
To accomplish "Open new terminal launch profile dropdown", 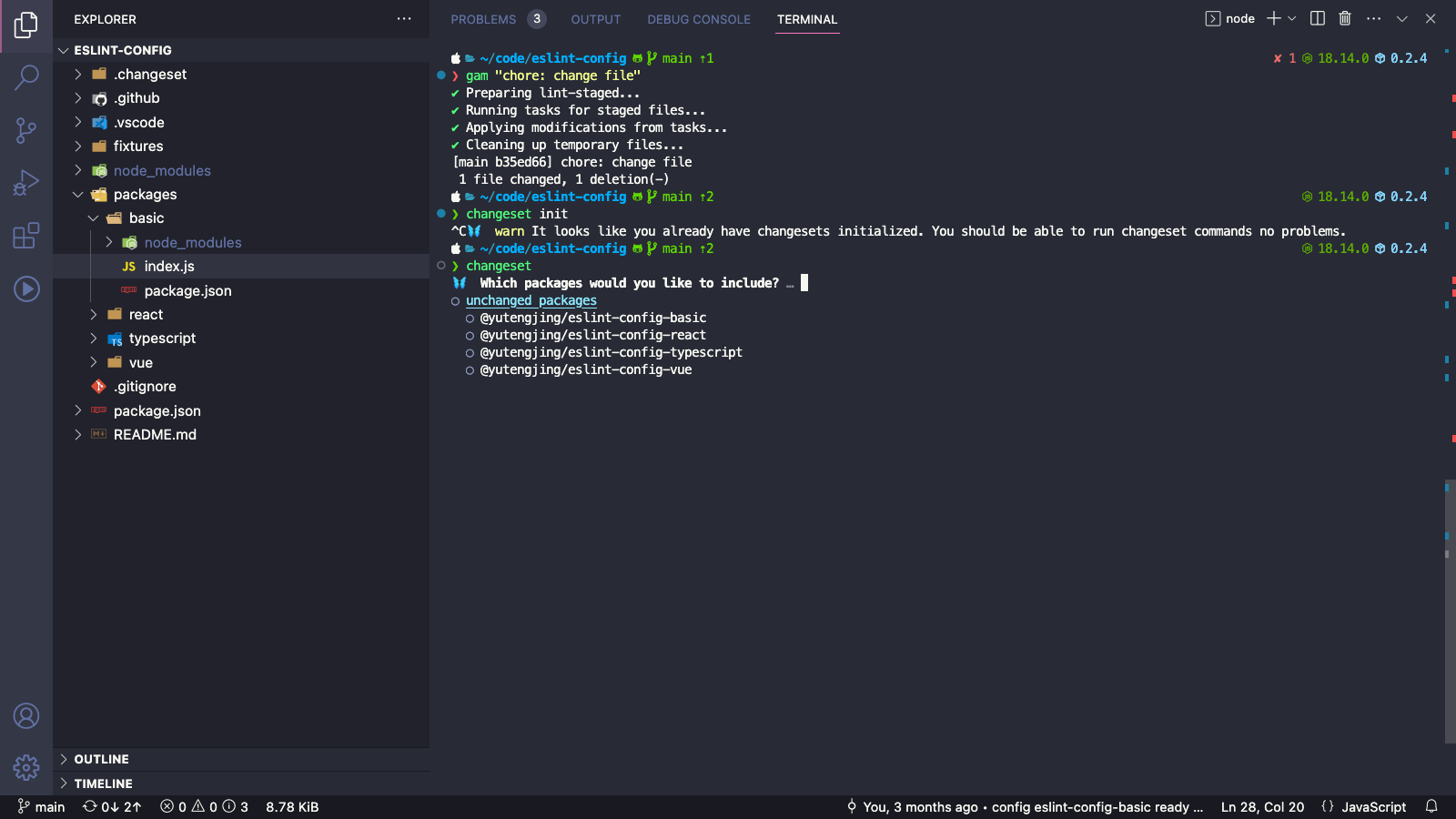I will 1292,18.
